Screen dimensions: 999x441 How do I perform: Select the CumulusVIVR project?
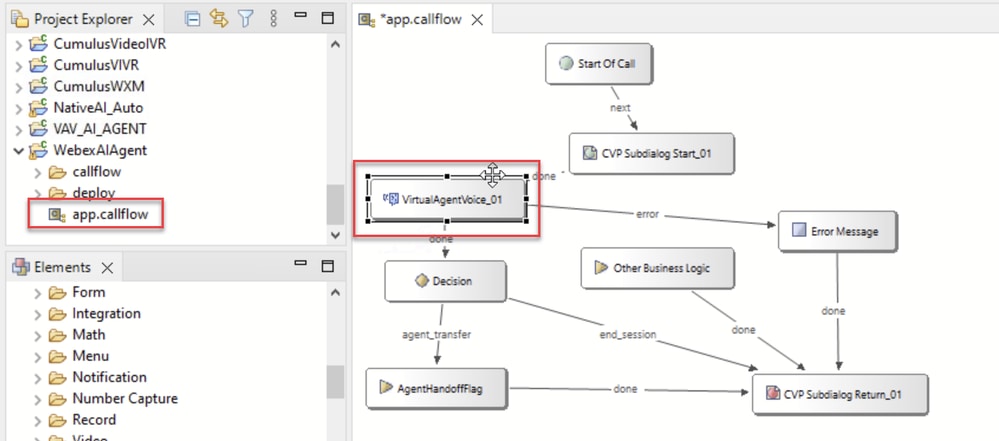96,66
